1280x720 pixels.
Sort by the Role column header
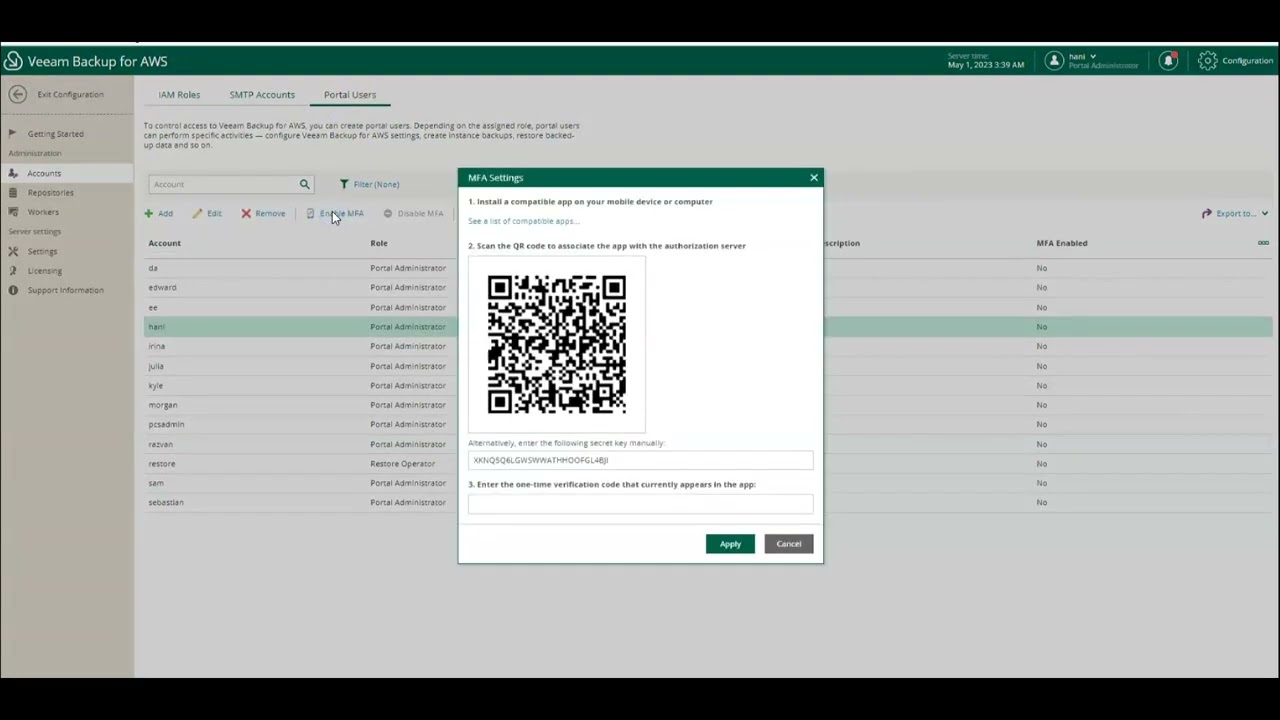point(379,243)
